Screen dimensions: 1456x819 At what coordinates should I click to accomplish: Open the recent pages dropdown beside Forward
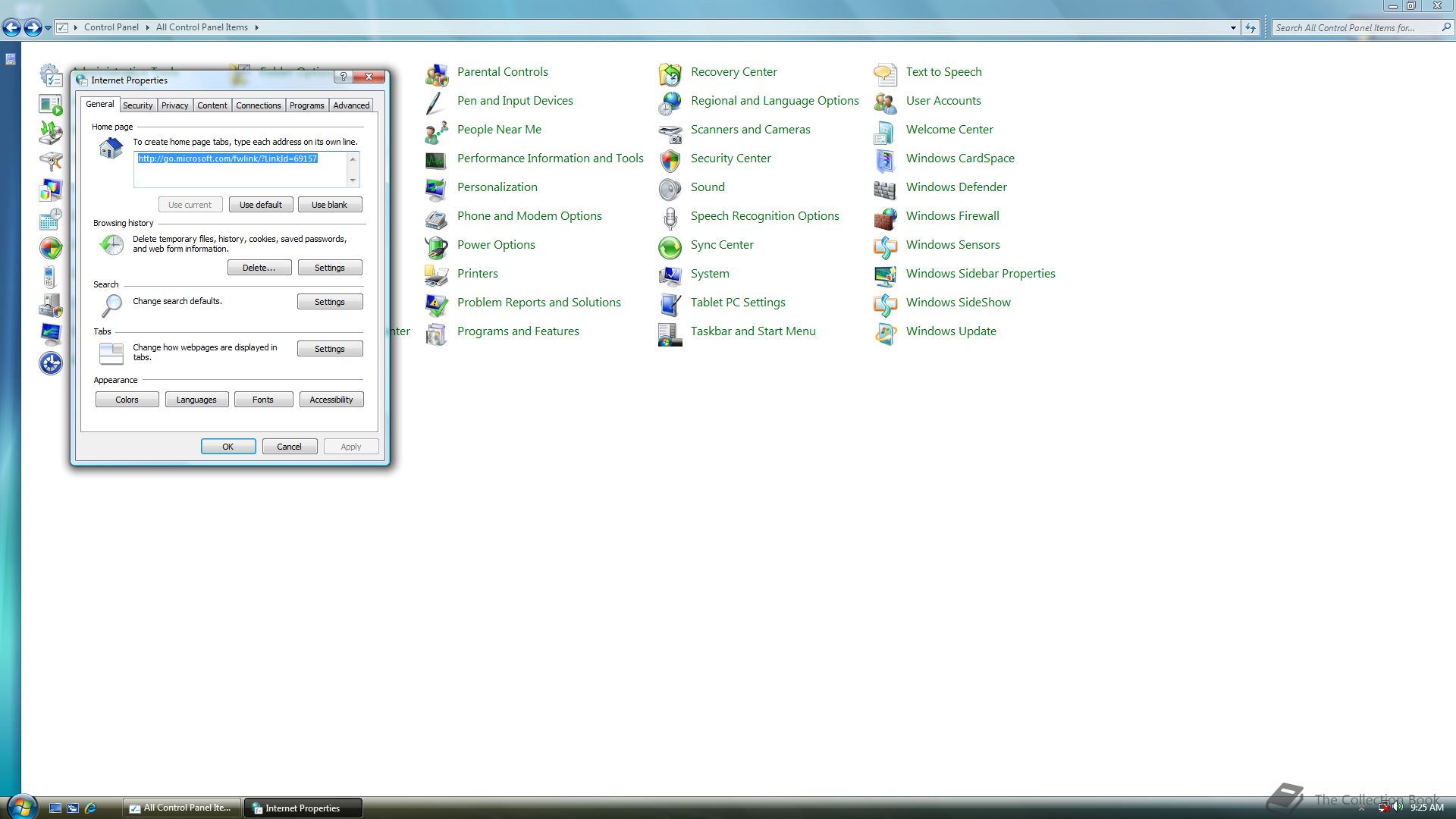click(x=48, y=28)
